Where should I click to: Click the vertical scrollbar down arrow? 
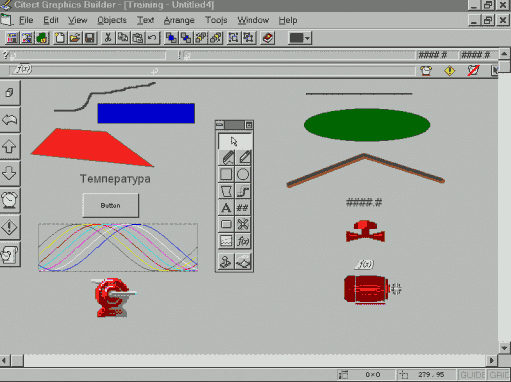pos(504,348)
